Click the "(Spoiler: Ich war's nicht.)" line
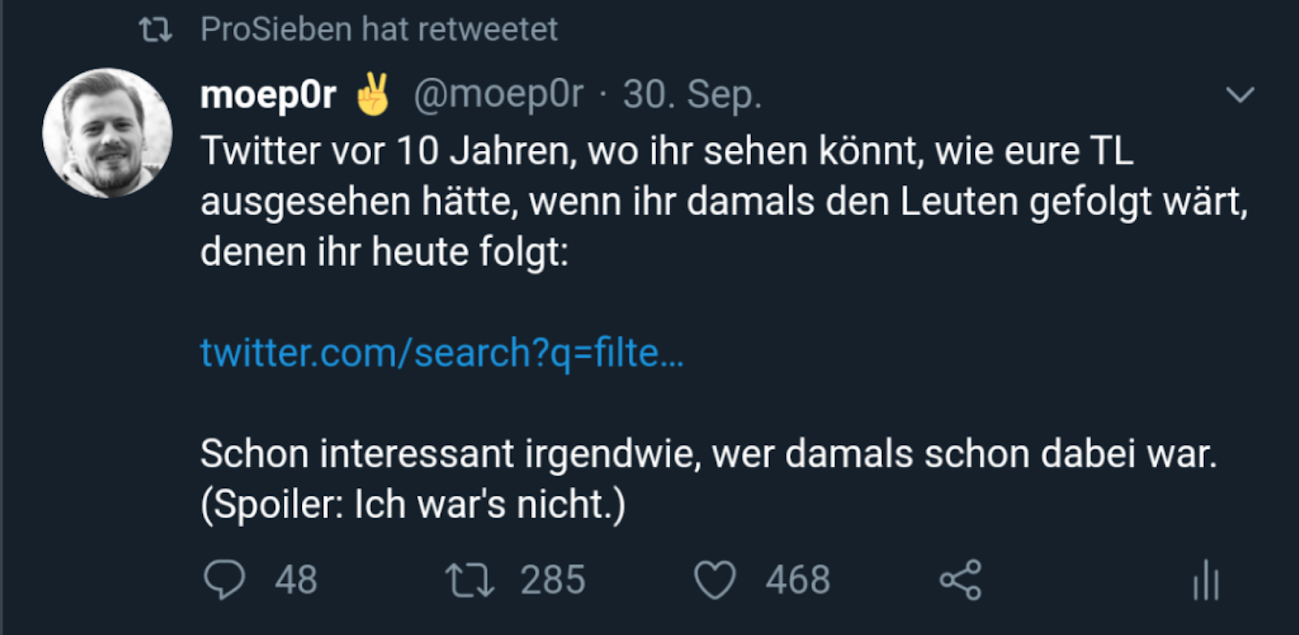 point(413,506)
